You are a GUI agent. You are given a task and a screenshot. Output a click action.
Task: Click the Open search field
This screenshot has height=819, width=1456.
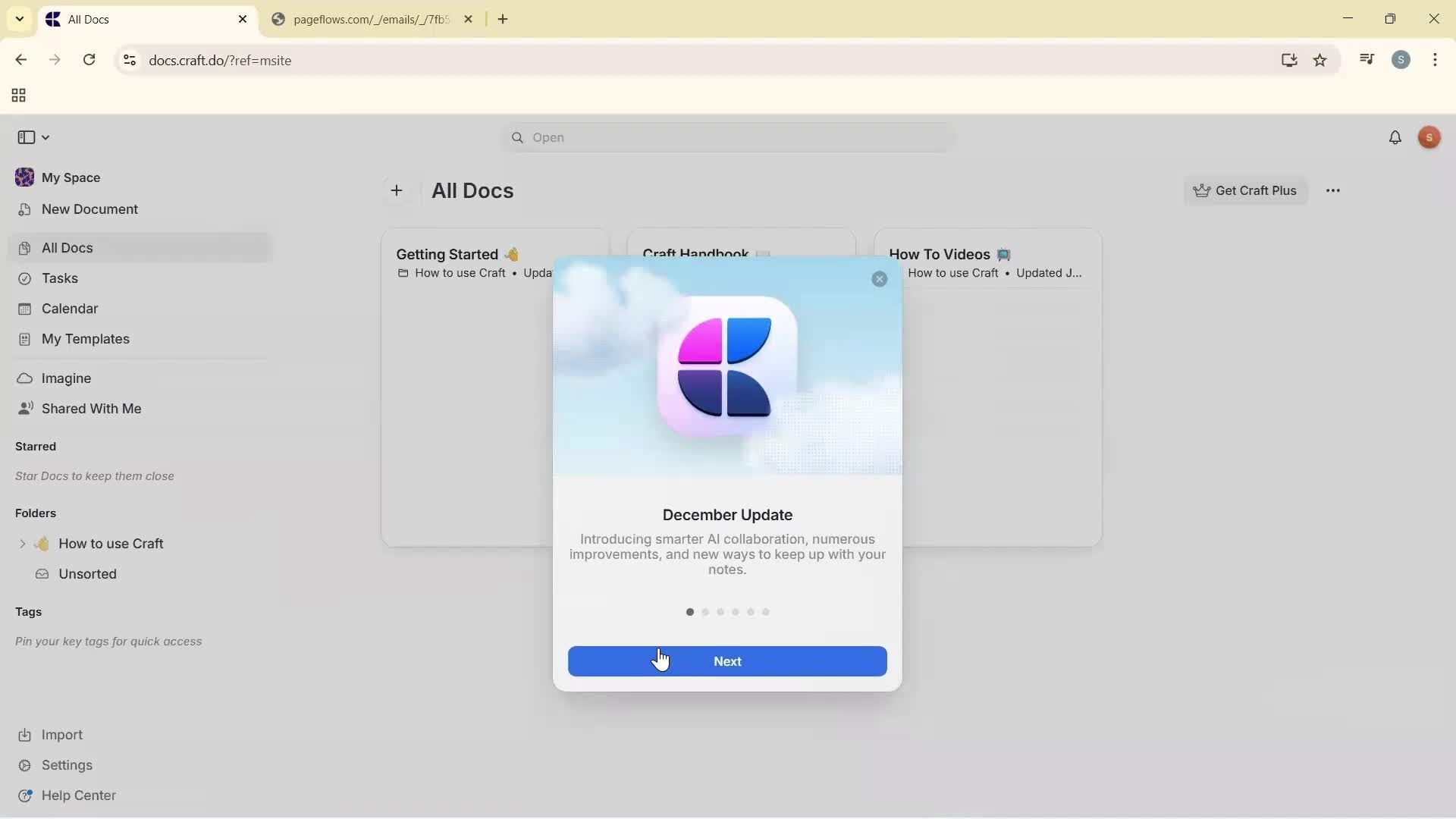pyautogui.click(x=726, y=137)
